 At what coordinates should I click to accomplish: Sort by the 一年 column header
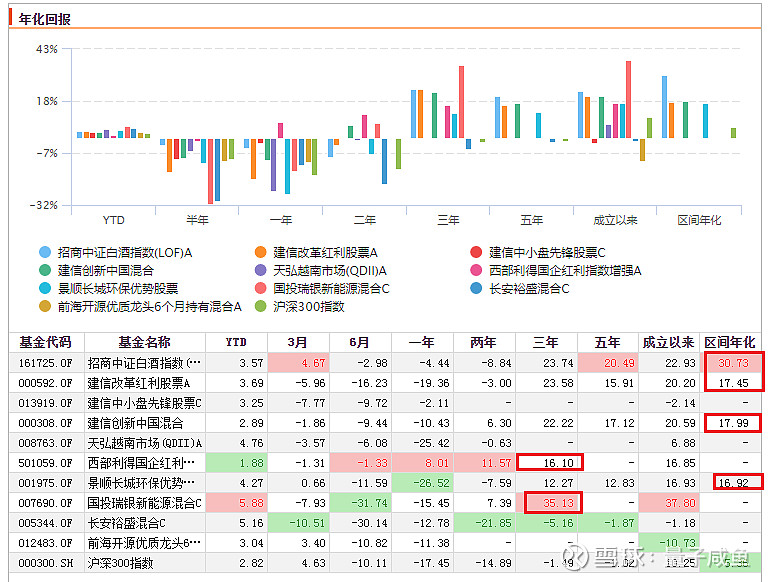(422, 343)
